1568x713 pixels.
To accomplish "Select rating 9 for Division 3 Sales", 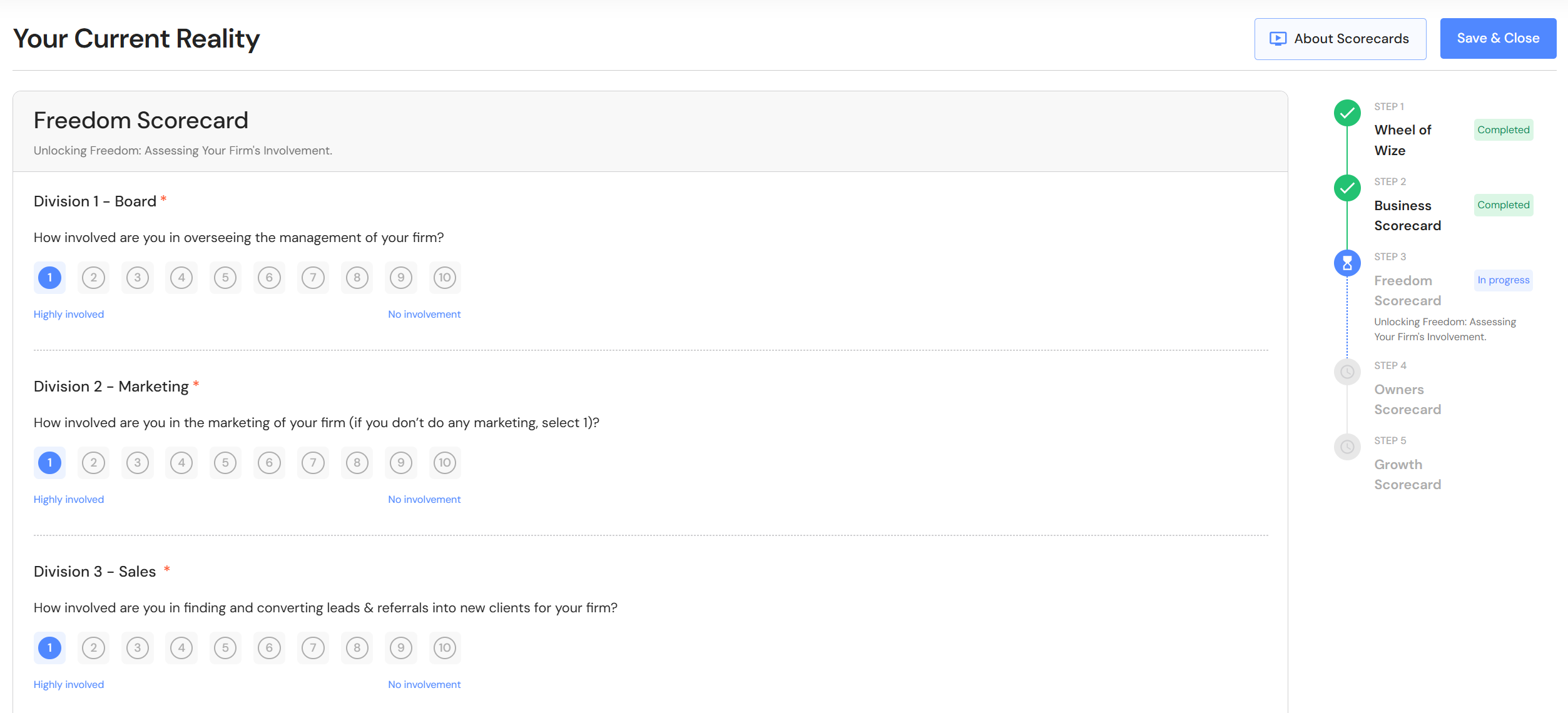I will click(x=401, y=648).
